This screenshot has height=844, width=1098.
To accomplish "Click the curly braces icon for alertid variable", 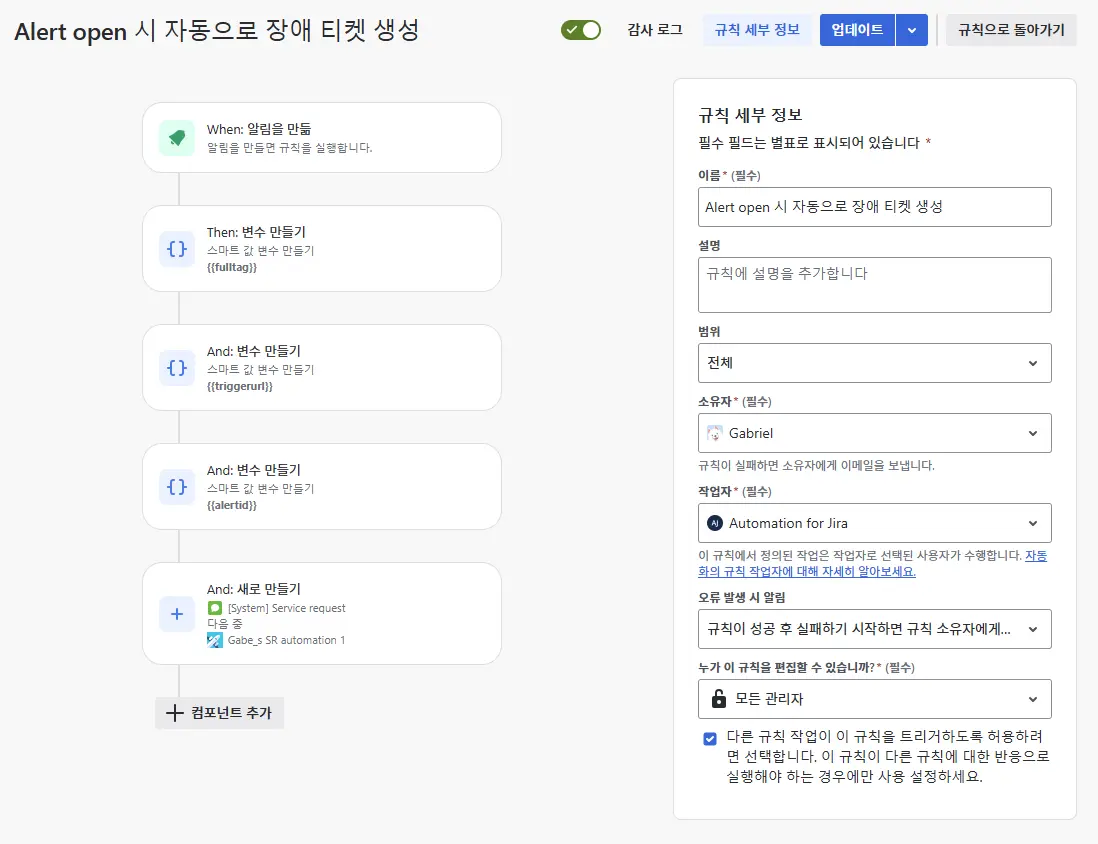I will pyautogui.click(x=177, y=487).
